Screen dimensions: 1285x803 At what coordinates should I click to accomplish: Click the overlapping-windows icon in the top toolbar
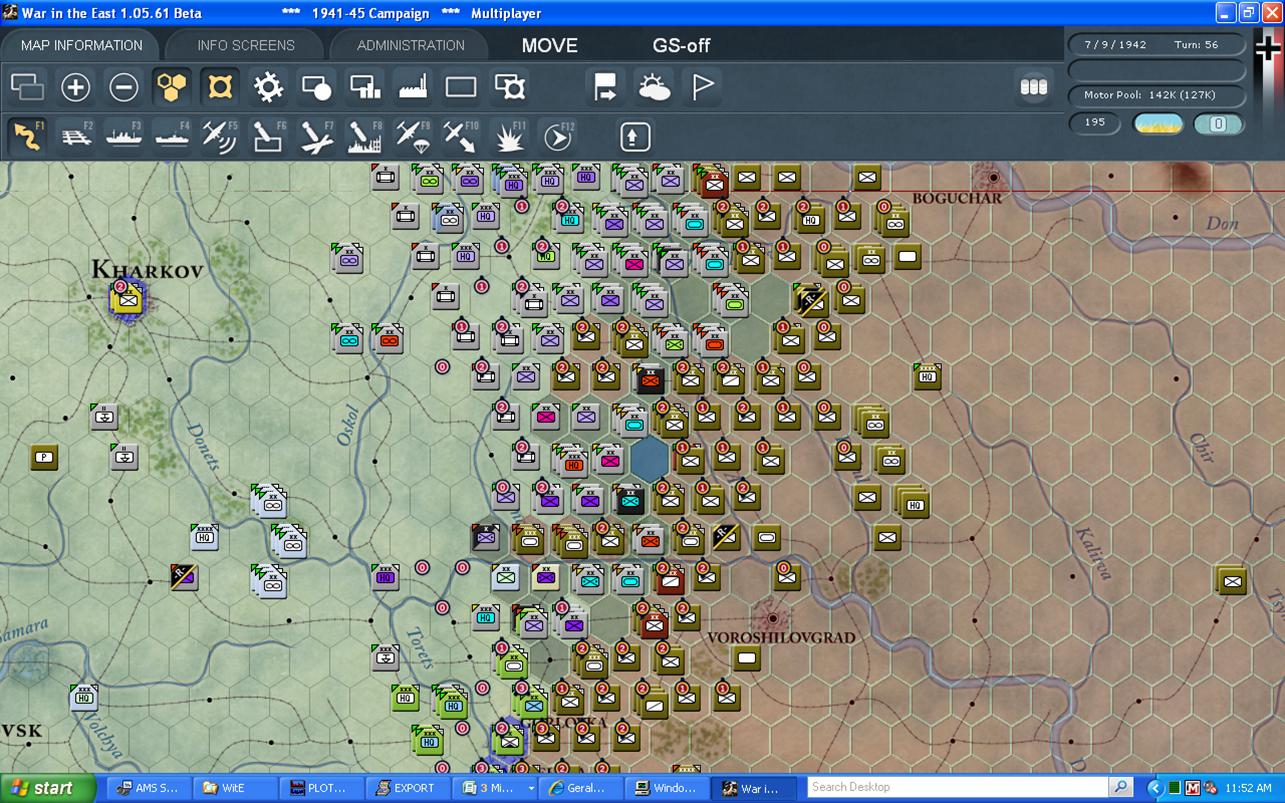[28, 87]
